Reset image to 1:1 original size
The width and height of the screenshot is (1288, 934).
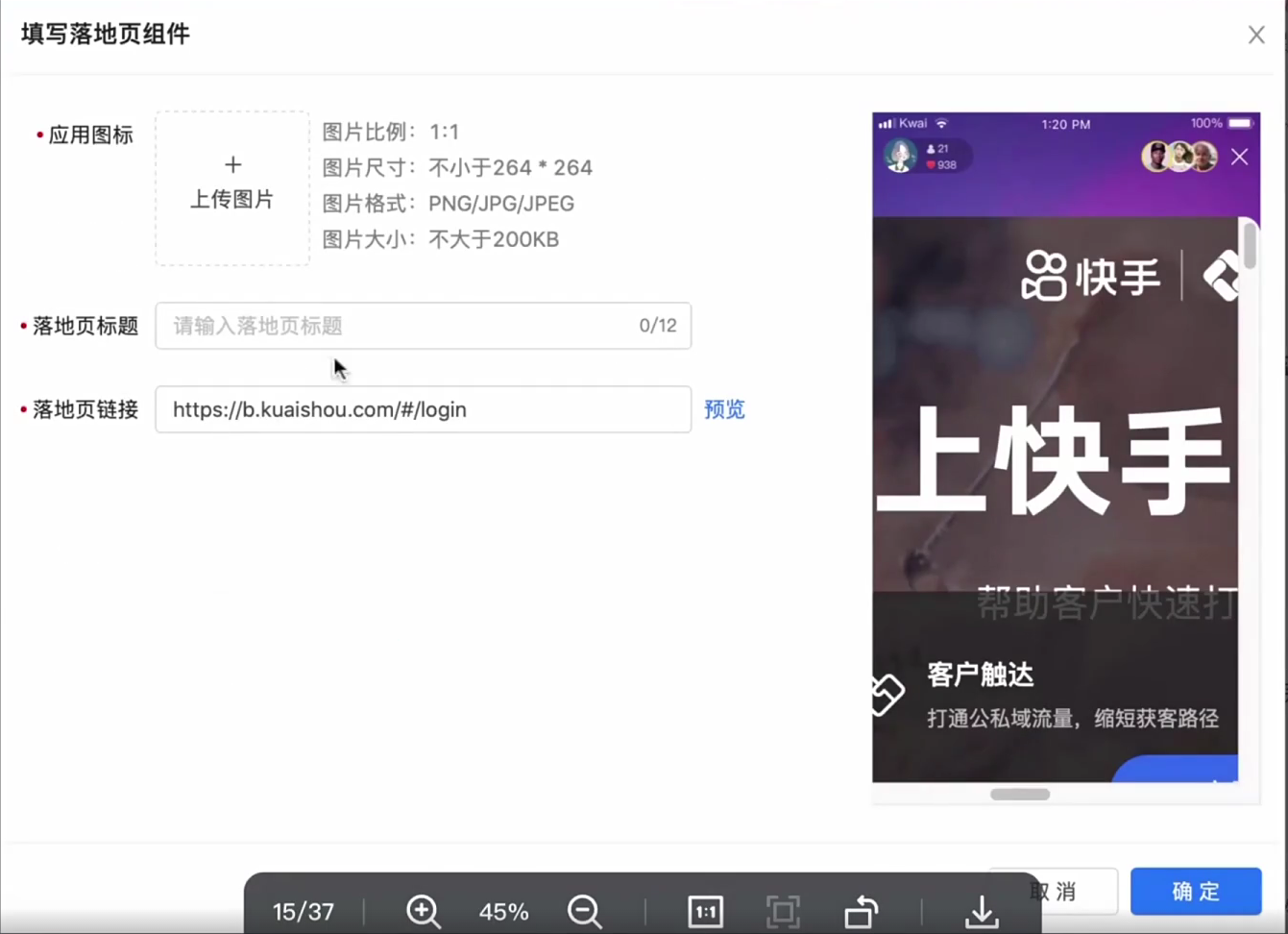[x=705, y=911]
